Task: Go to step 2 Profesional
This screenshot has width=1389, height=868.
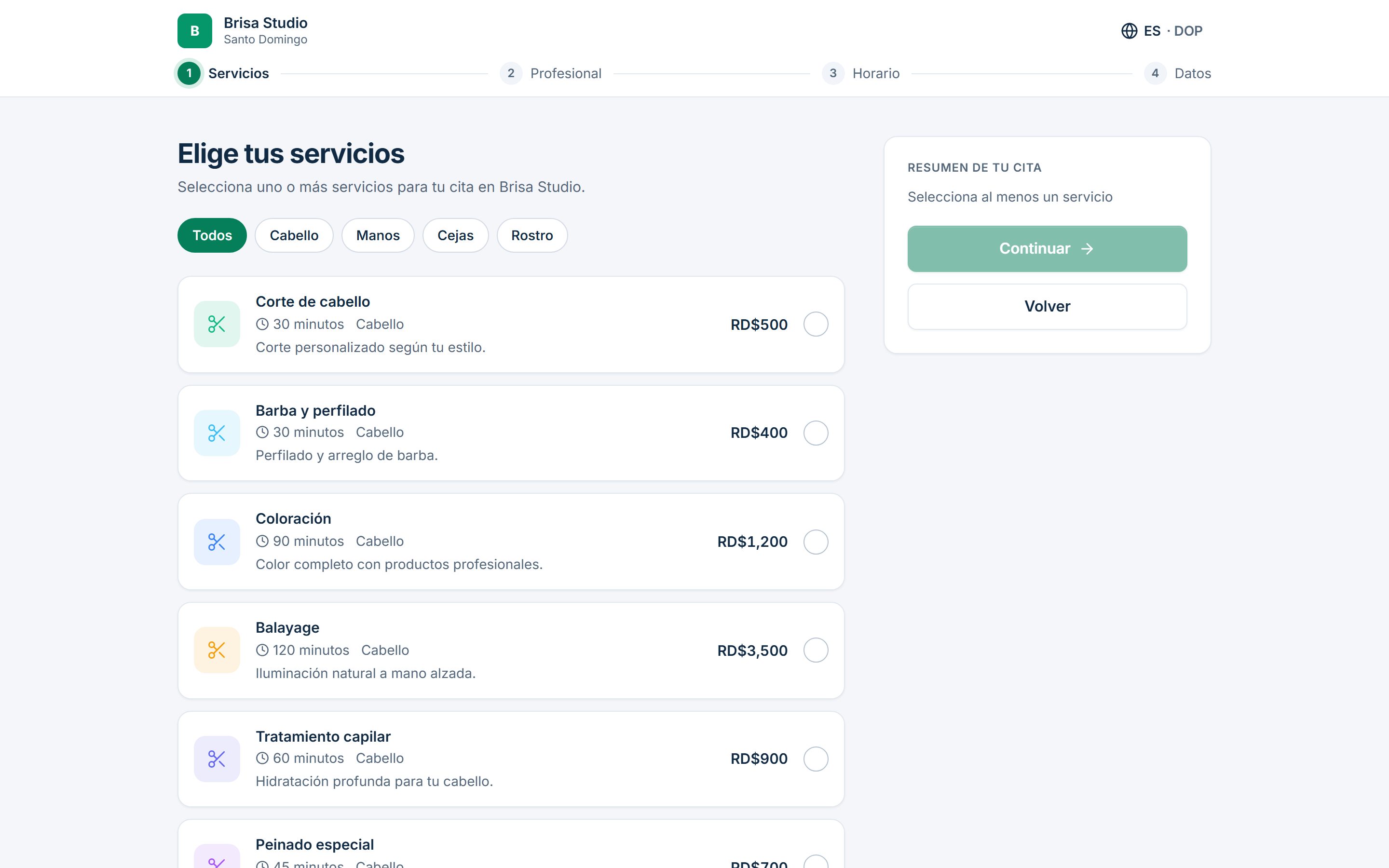Action: pos(550,73)
